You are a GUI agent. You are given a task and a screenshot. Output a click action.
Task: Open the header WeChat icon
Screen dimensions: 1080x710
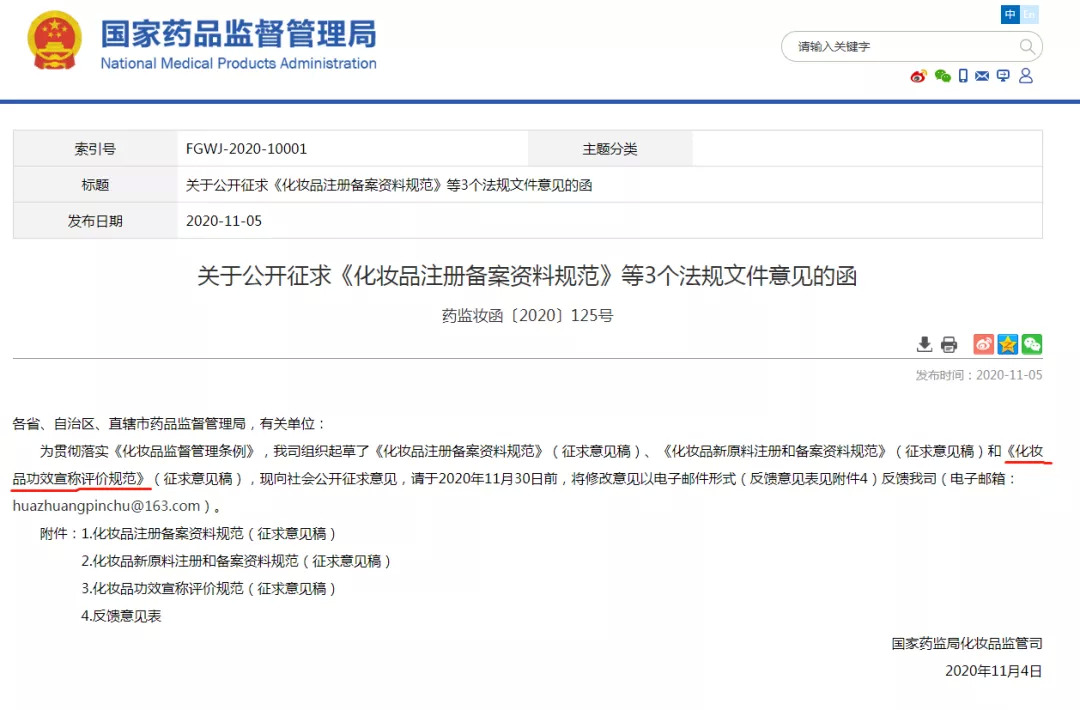942,76
